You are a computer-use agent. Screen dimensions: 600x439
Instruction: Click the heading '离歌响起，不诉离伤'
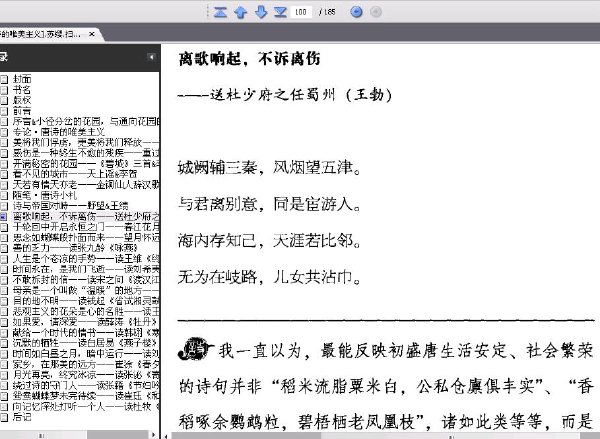point(249,59)
